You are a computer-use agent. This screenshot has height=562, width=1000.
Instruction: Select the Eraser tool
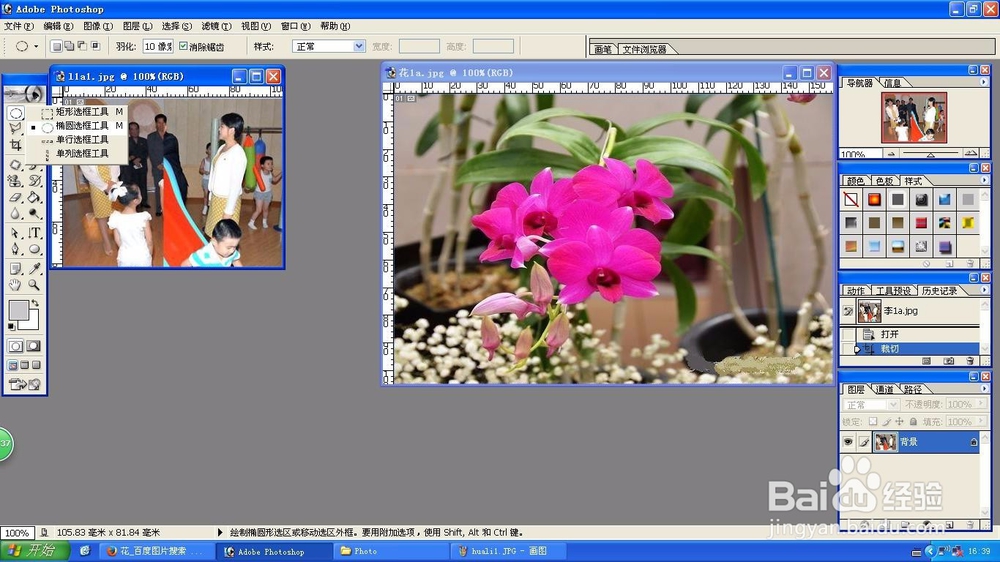(x=16, y=197)
